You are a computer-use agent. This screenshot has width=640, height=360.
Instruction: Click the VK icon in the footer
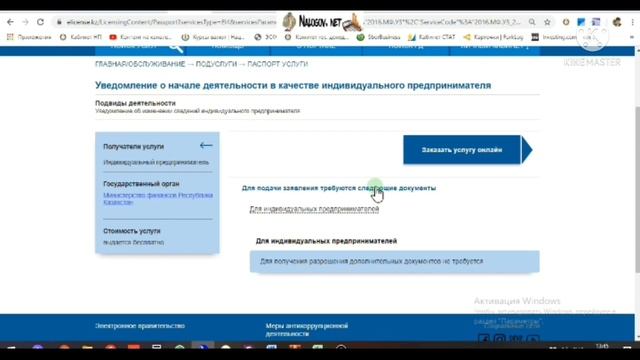pyautogui.click(x=516, y=339)
